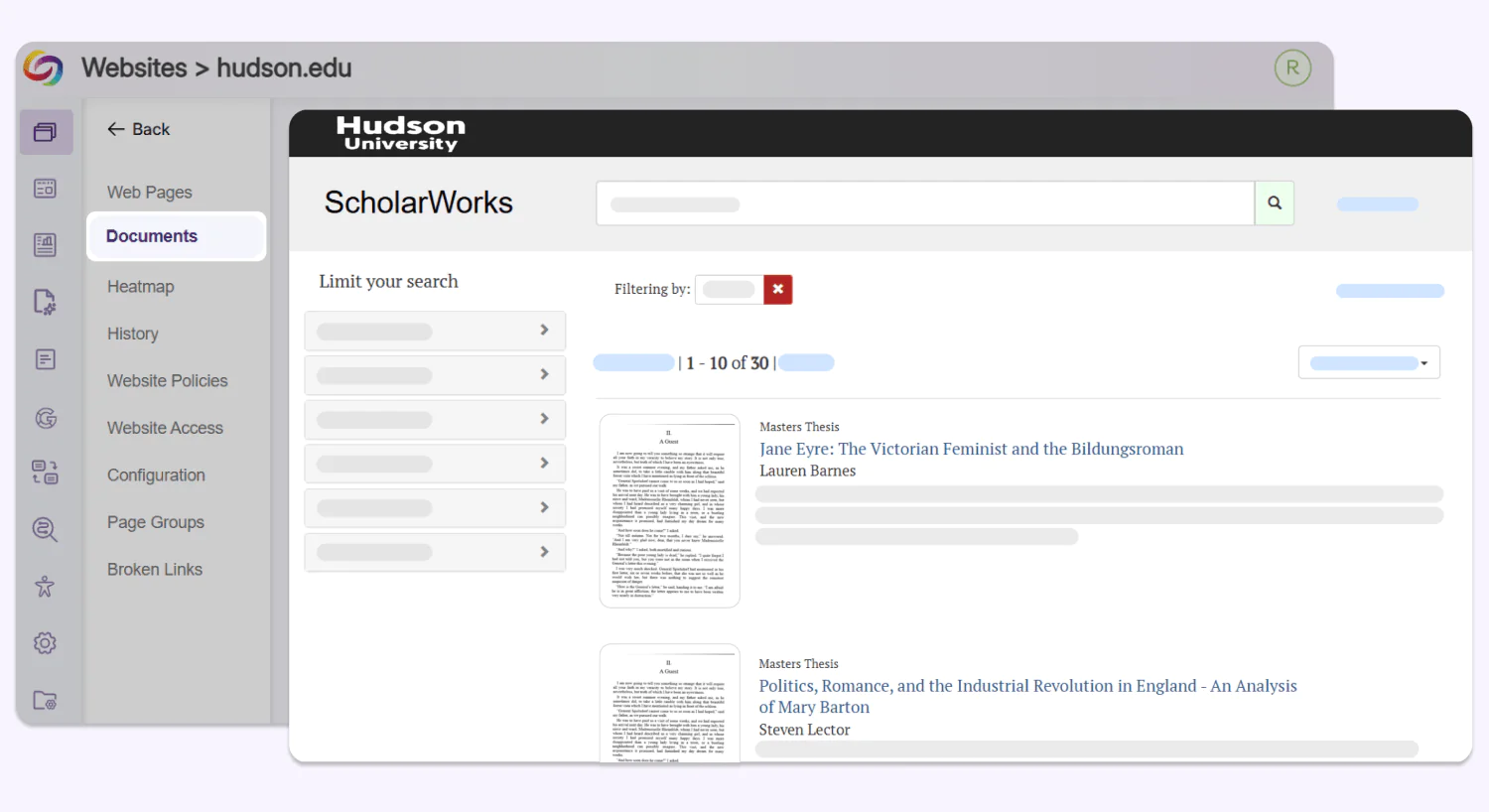
Task: Click the ScholarWorks search input field
Action: [925, 203]
